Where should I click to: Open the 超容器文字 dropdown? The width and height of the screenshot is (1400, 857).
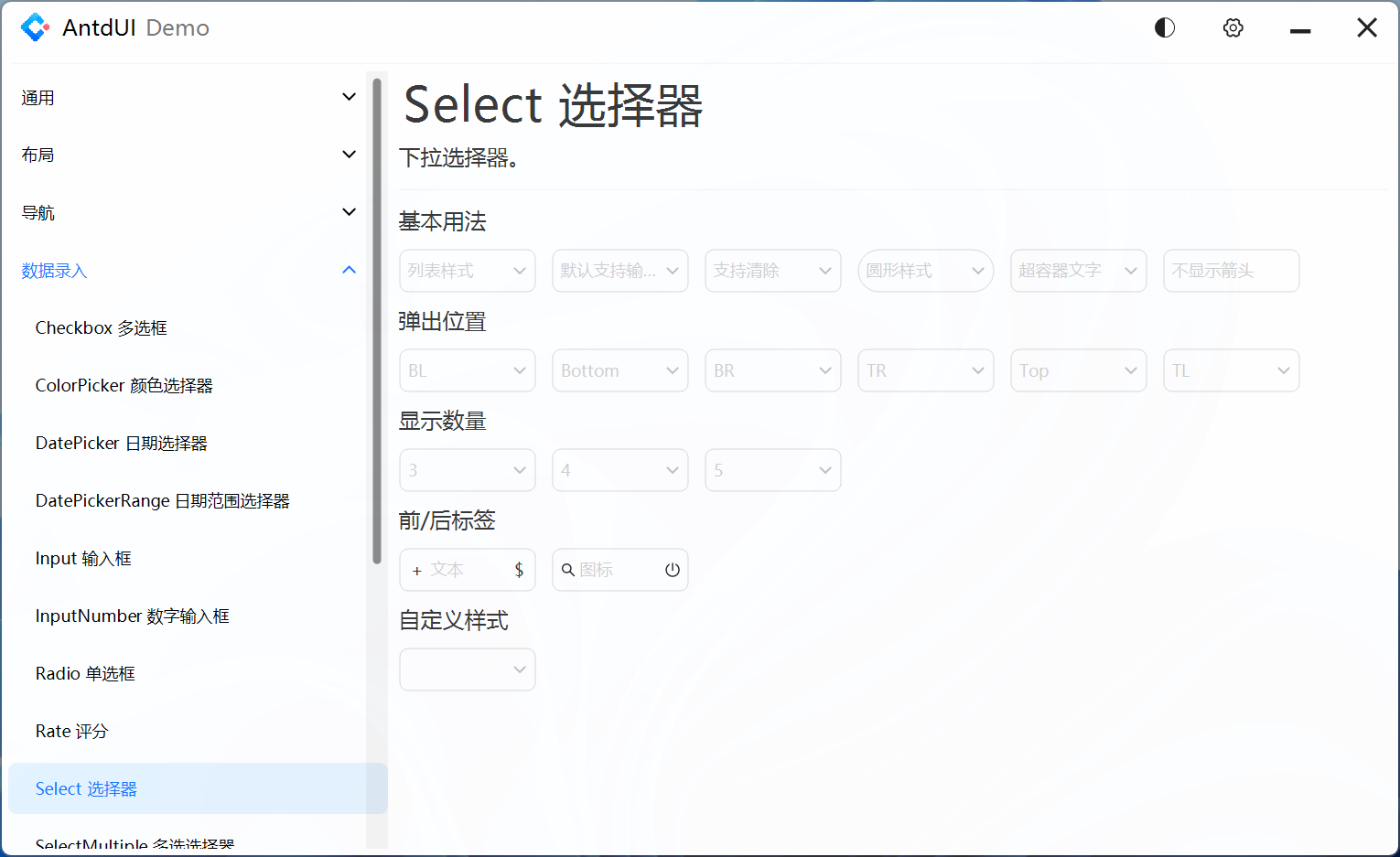tap(1078, 271)
